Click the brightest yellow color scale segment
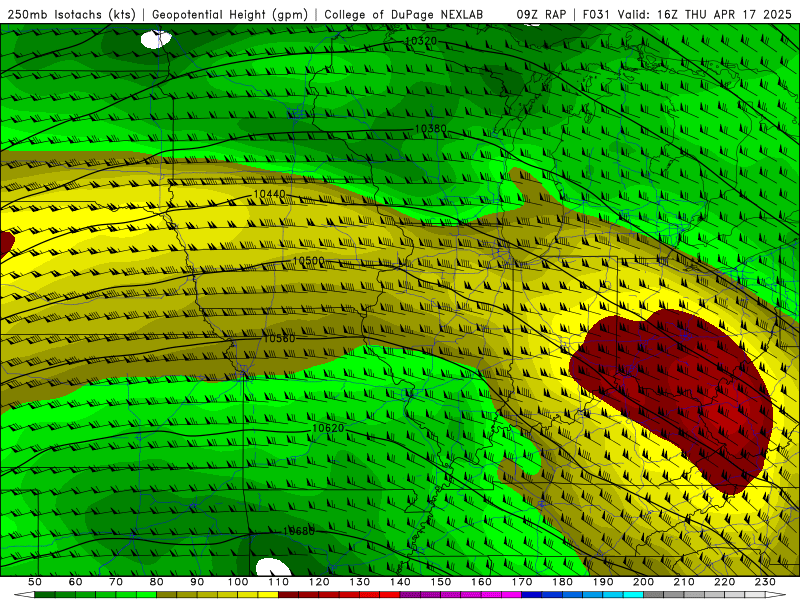Screen dimensions: 800x600 [x=268, y=594]
